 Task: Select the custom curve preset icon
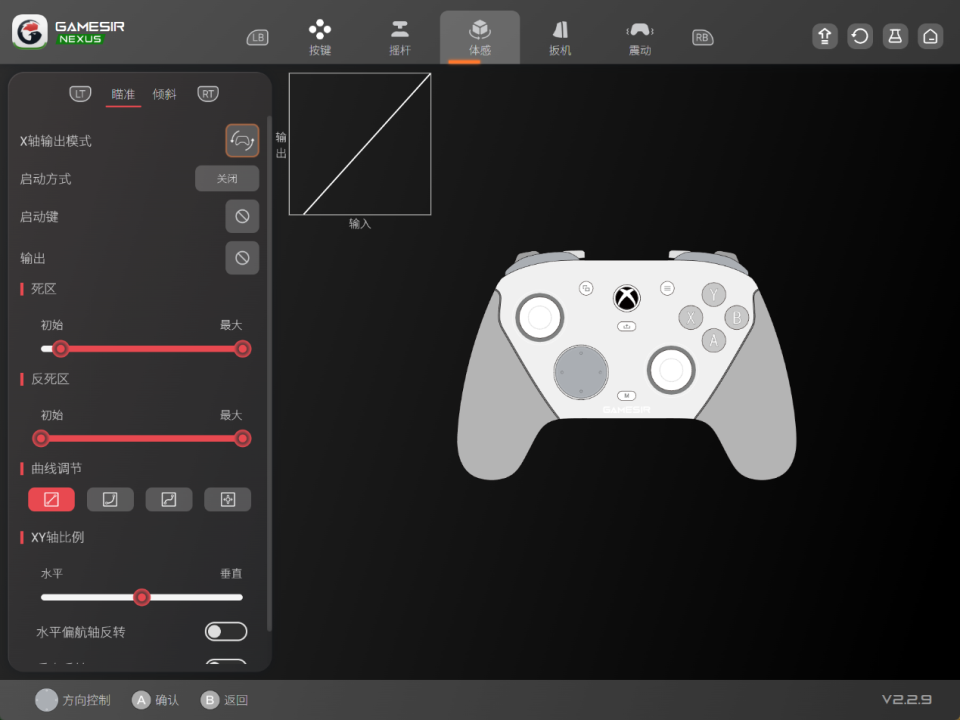coord(228,500)
